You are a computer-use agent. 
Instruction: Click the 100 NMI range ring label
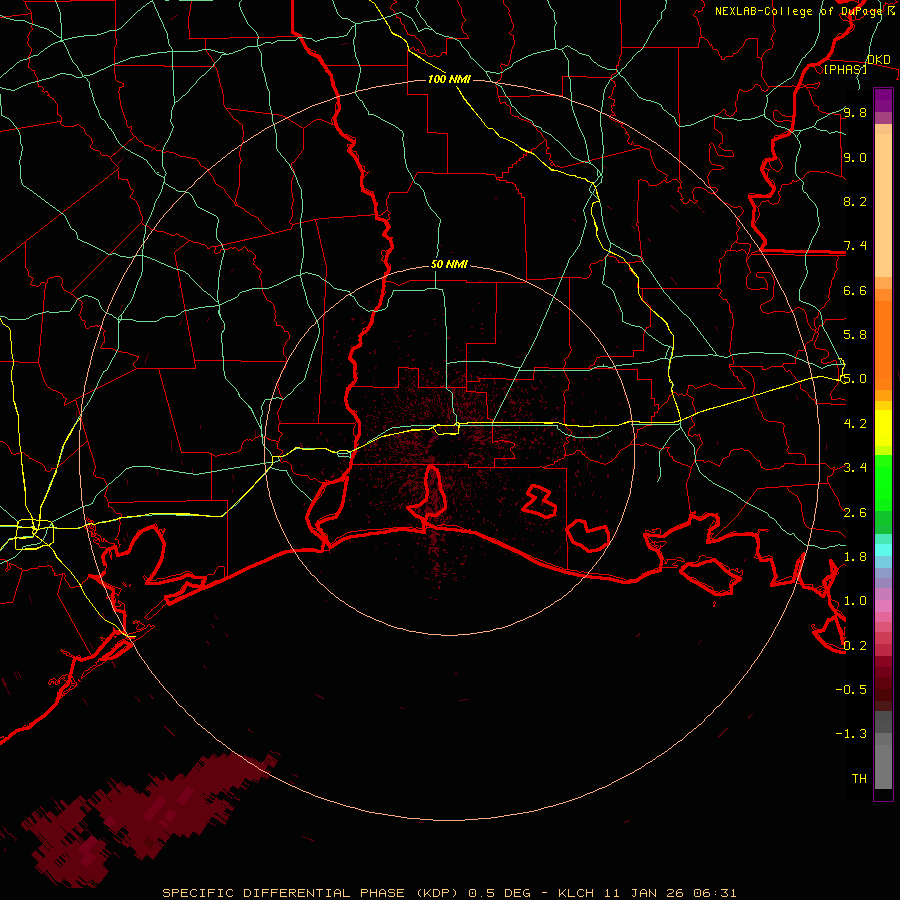click(x=449, y=79)
